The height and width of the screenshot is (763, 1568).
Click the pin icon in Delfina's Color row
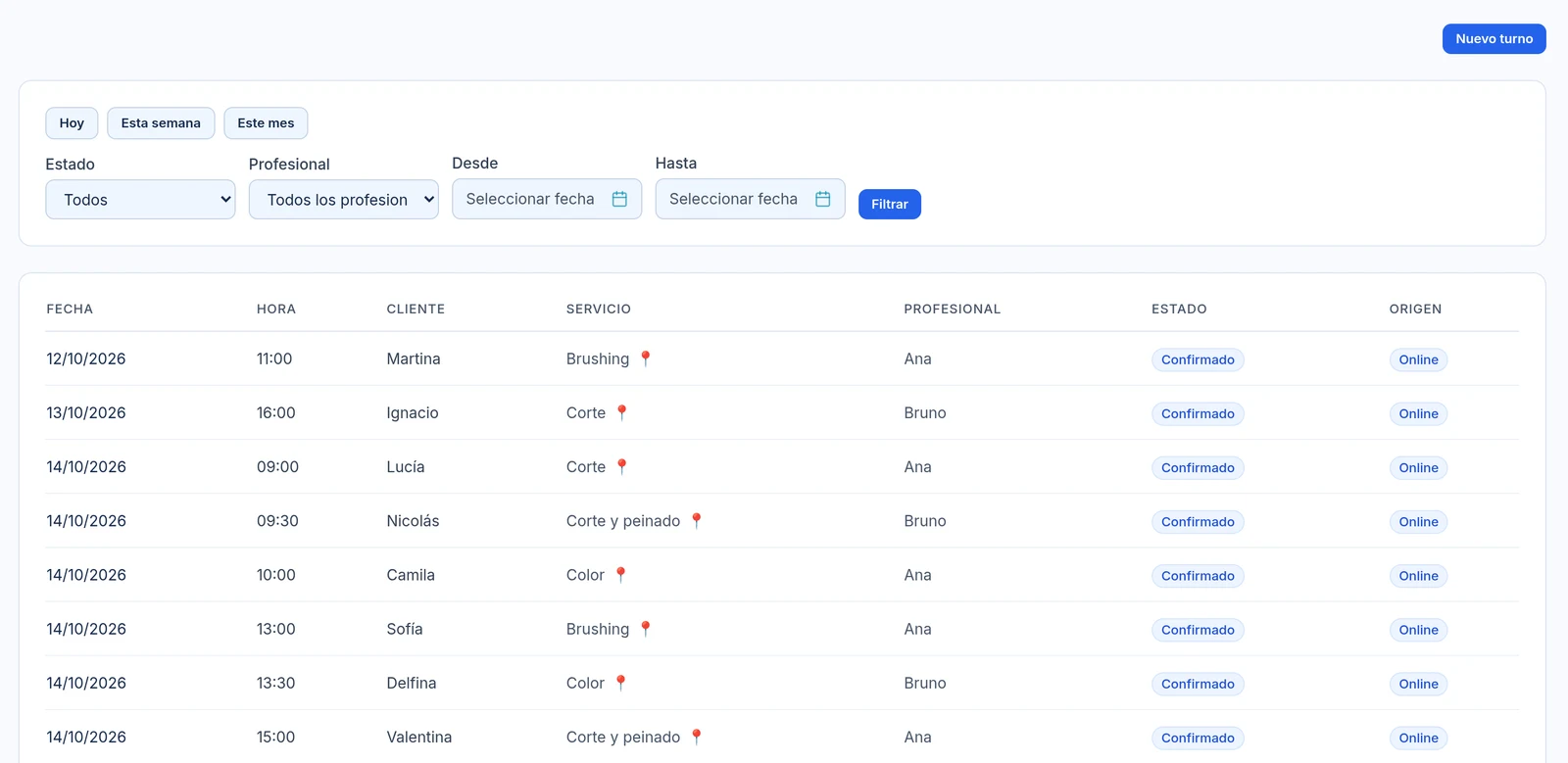(x=620, y=683)
